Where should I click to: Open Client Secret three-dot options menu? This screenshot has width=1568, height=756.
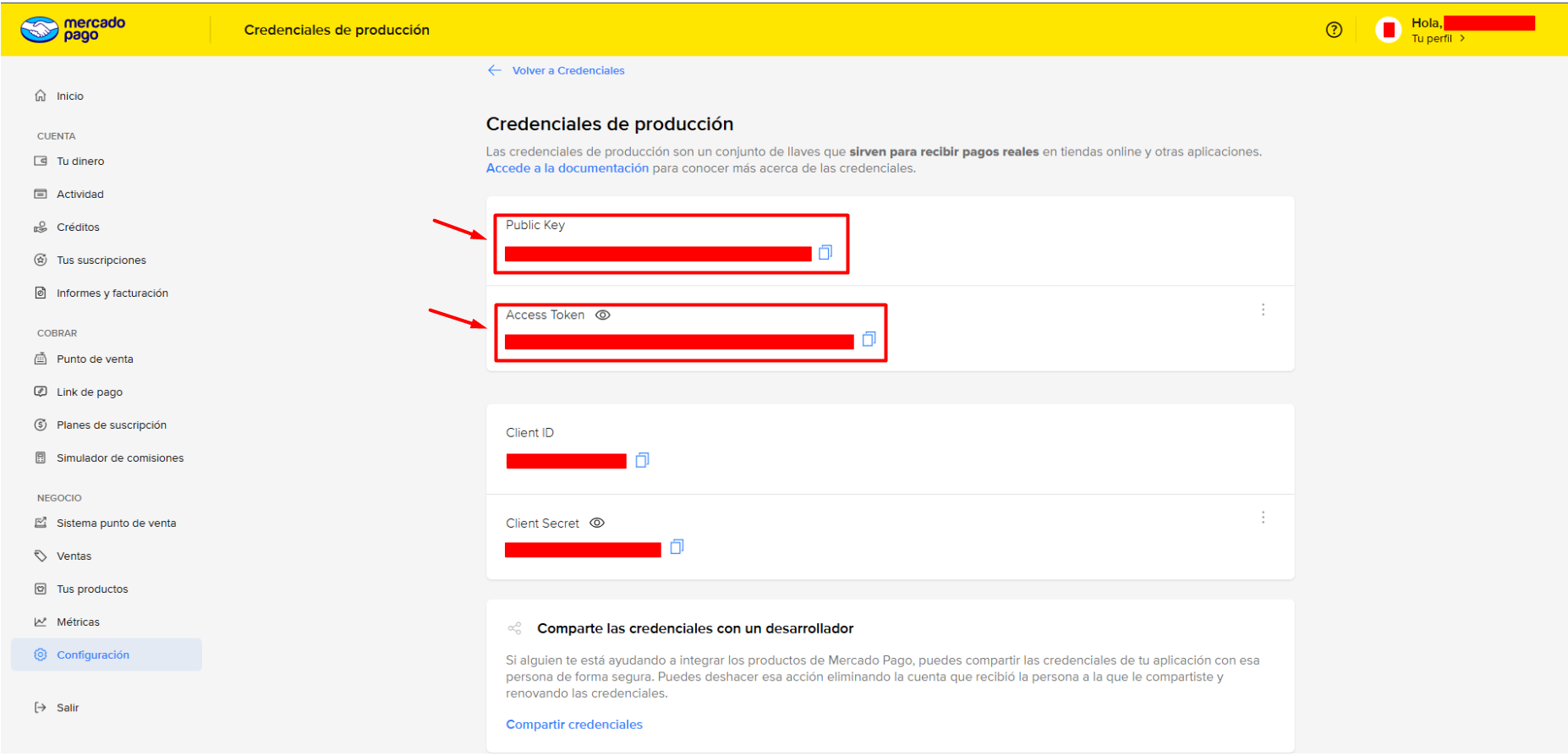[x=1264, y=518]
